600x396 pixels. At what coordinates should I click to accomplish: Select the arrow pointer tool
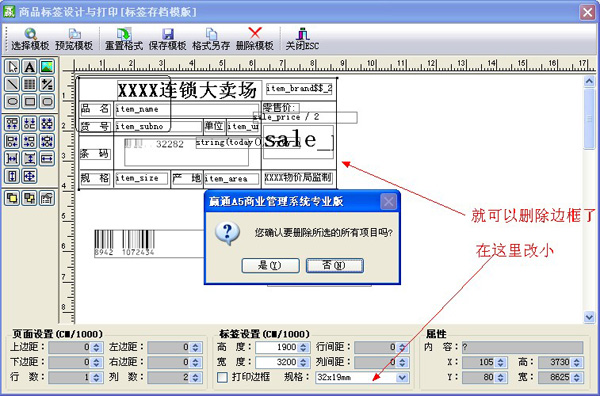coord(12,67)
